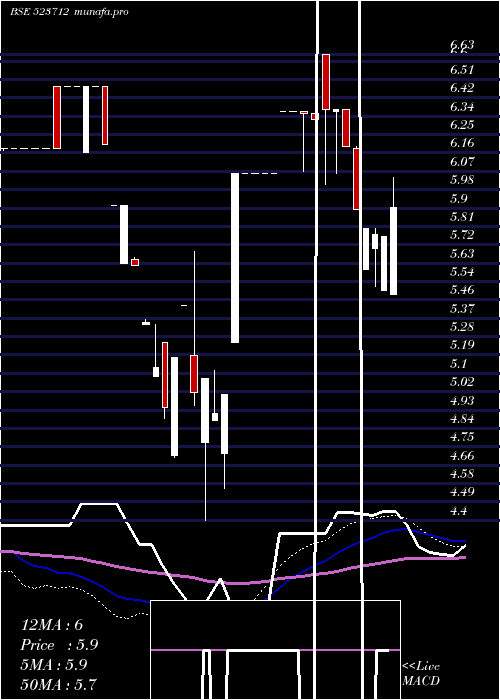Select the 5.37 price axis label

tap(462, 308)
